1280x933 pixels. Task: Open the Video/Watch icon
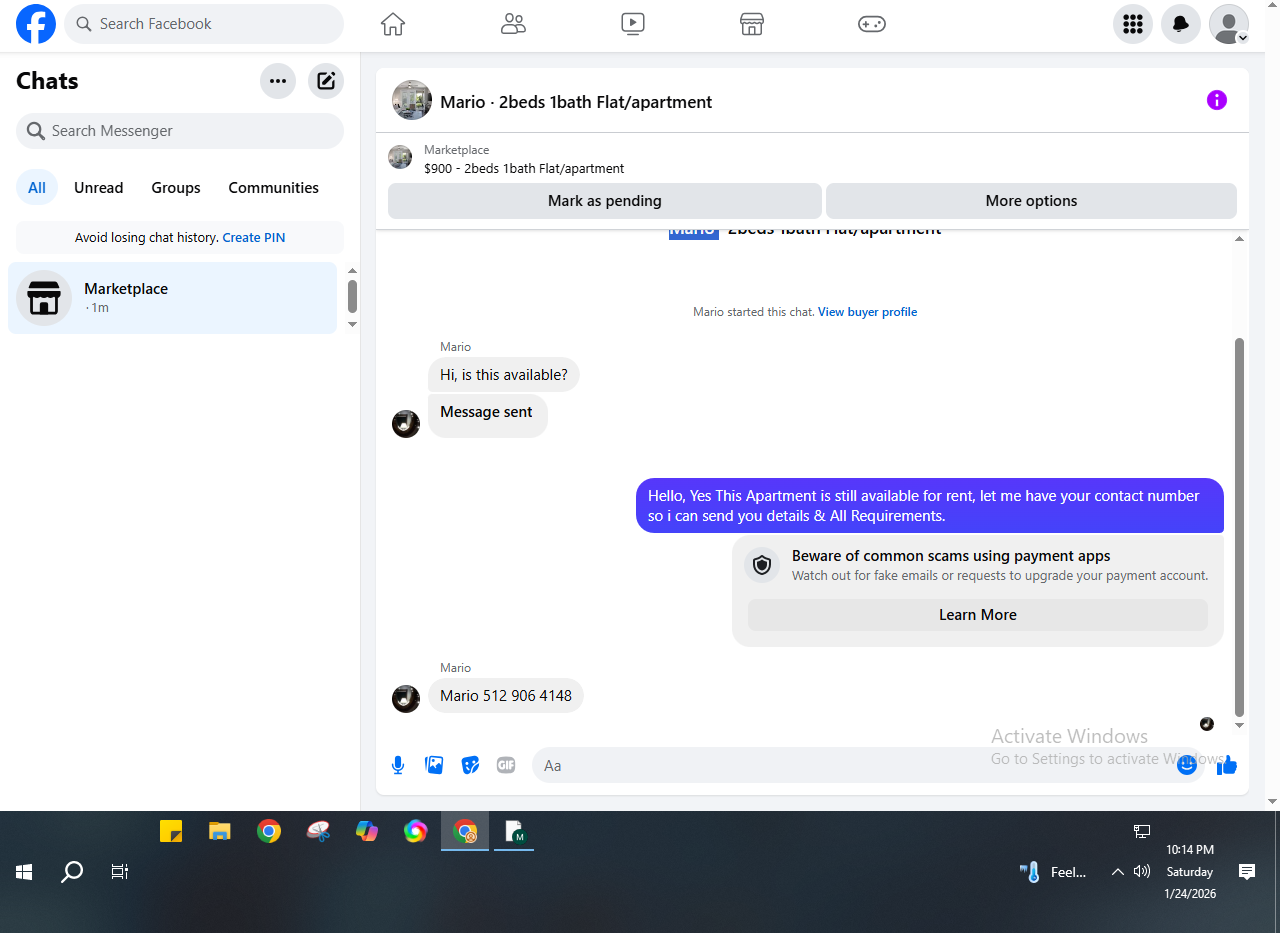click(633, 24)
